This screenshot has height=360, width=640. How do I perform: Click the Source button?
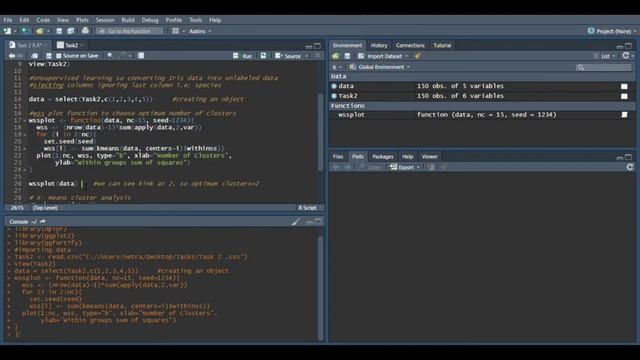click(288, 56)
